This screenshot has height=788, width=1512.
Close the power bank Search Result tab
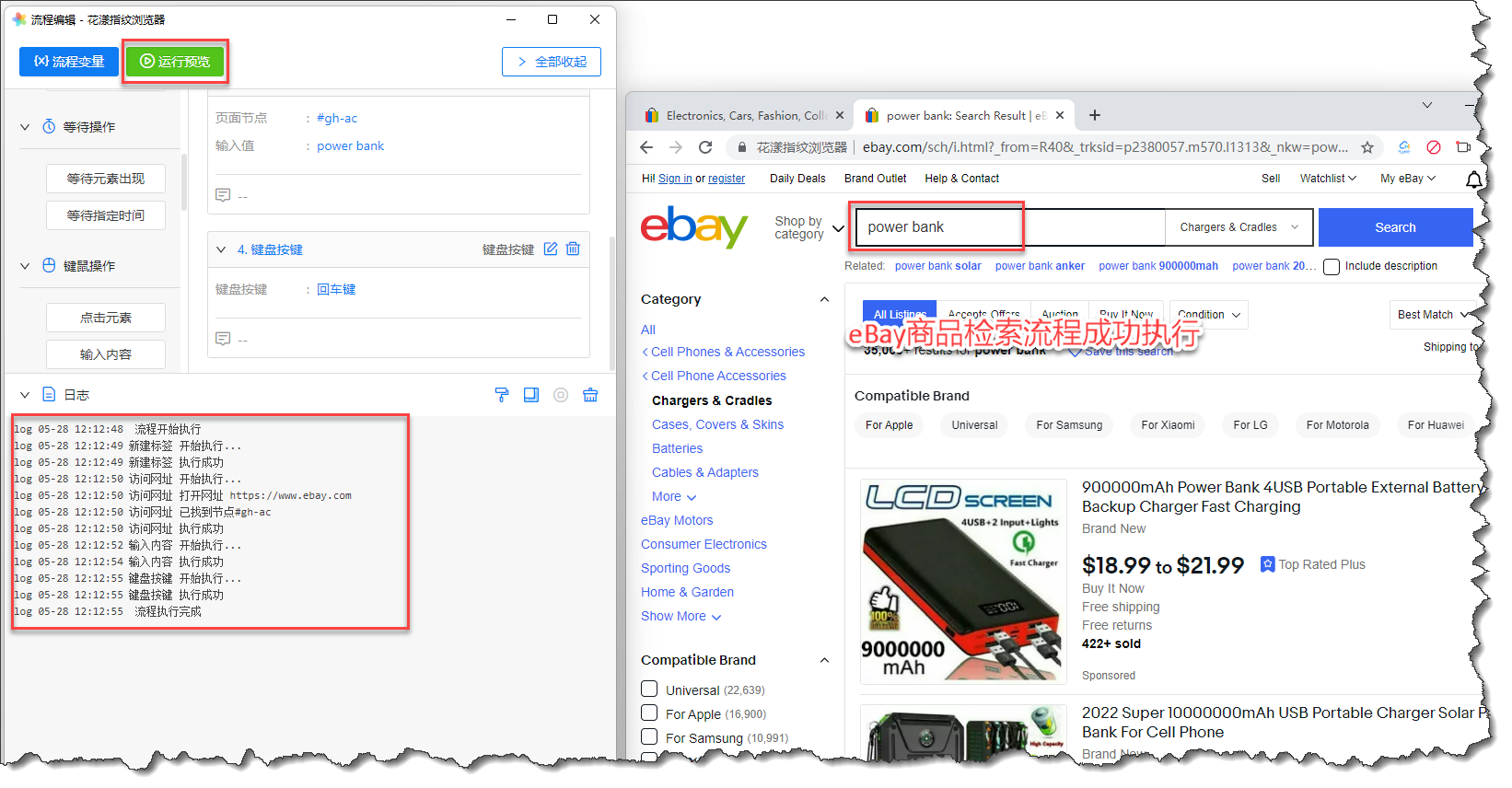coord(1060,116)
